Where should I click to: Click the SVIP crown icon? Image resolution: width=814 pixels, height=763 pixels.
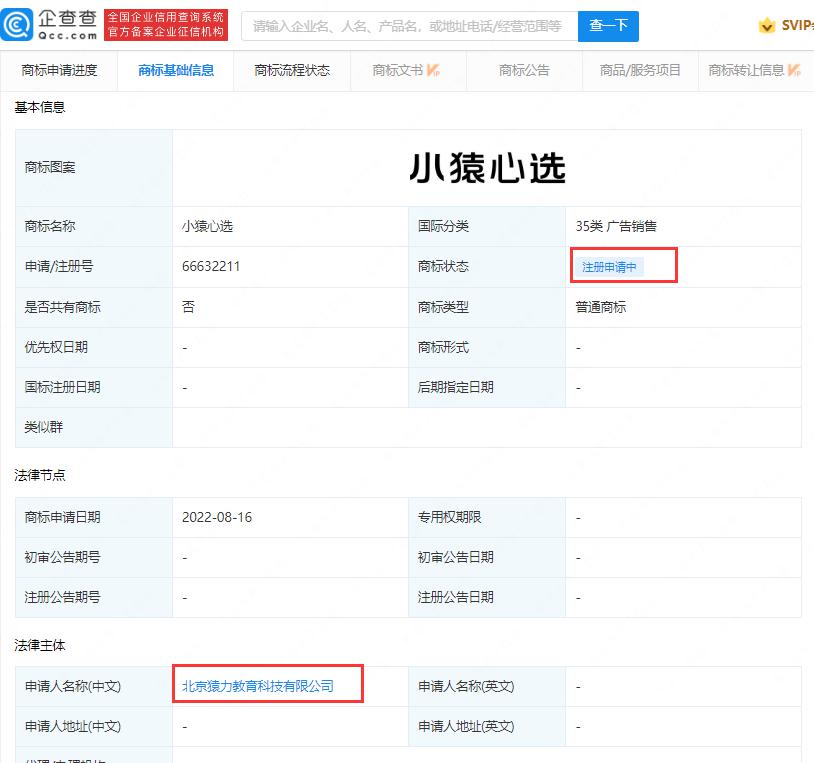pyautogui.click(x=767, y=25)
